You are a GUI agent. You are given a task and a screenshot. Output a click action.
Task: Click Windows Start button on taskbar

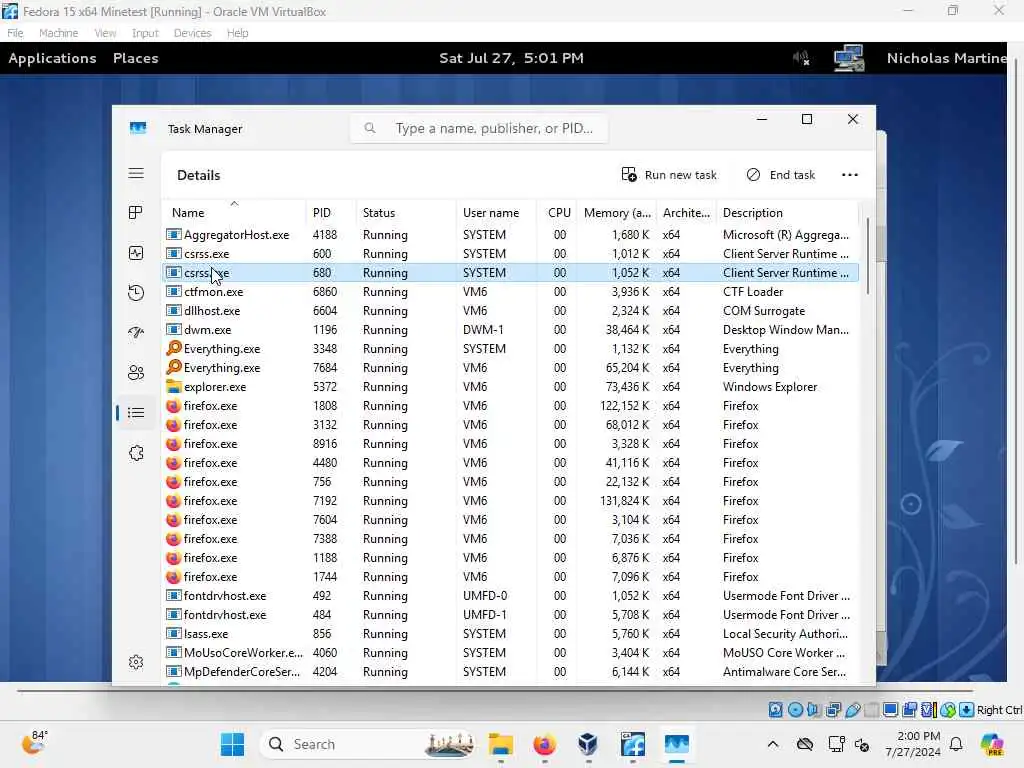(x=232, y=744)
